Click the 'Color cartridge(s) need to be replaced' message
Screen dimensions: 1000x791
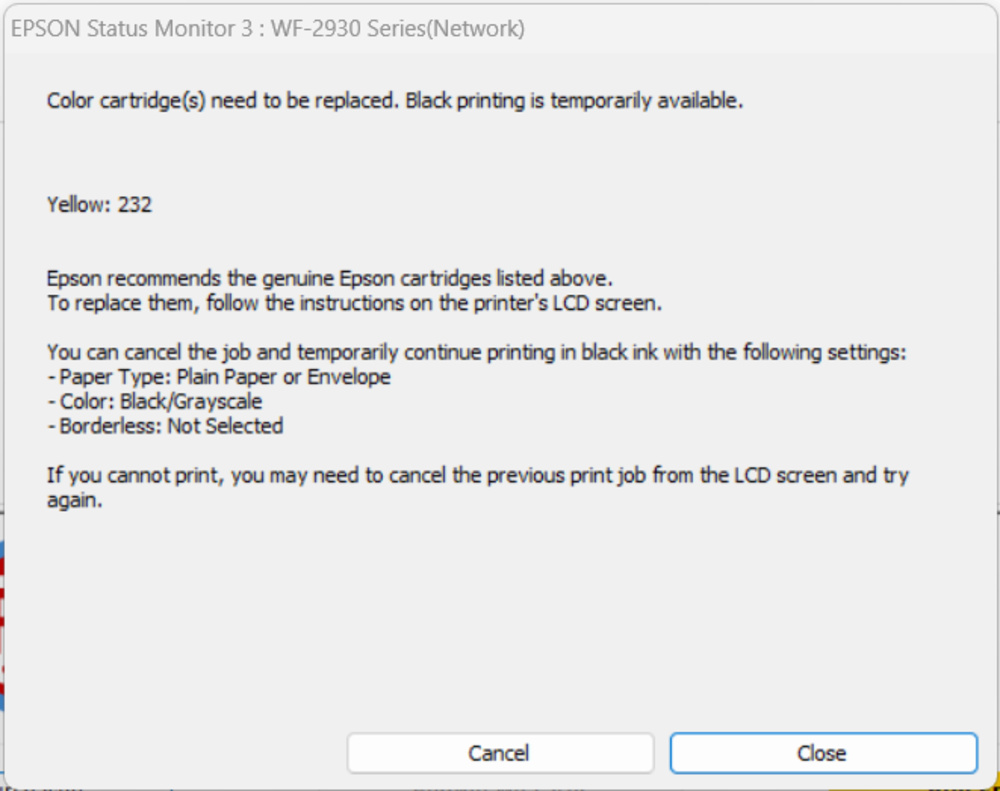pyautogui.click(x=222, y=101)
